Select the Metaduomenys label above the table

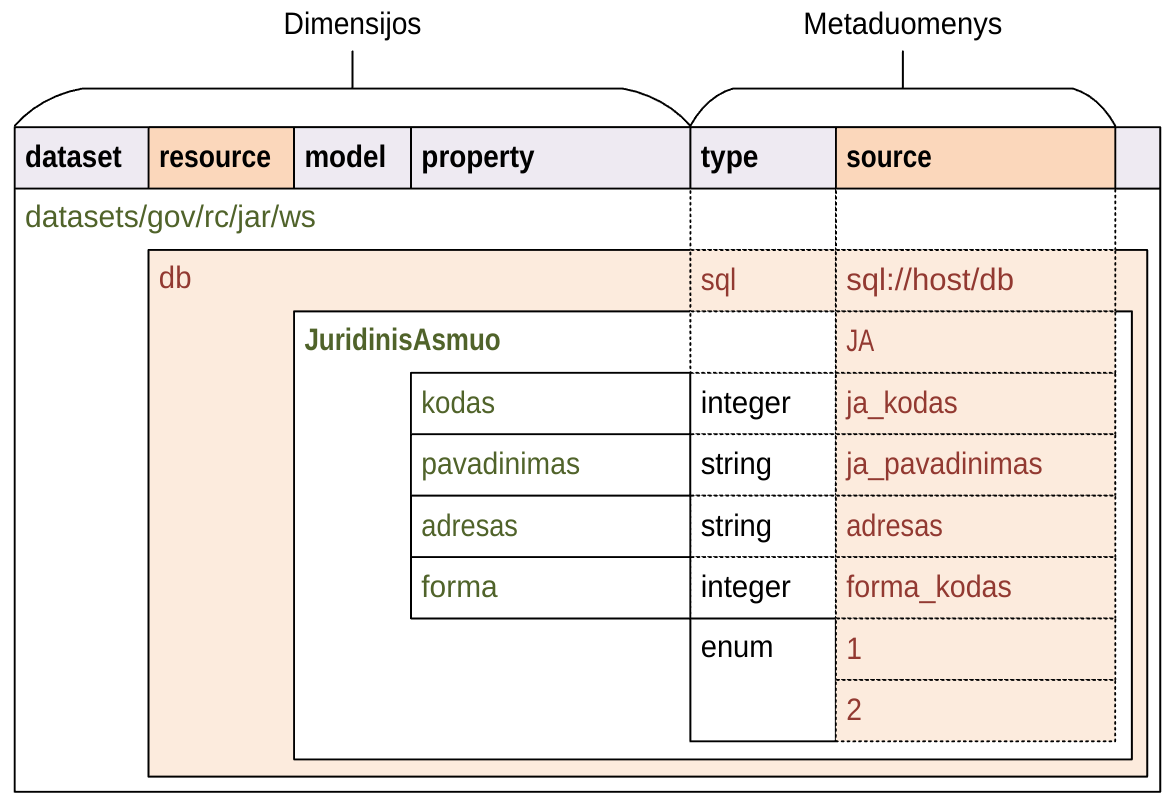coord(902,24)
